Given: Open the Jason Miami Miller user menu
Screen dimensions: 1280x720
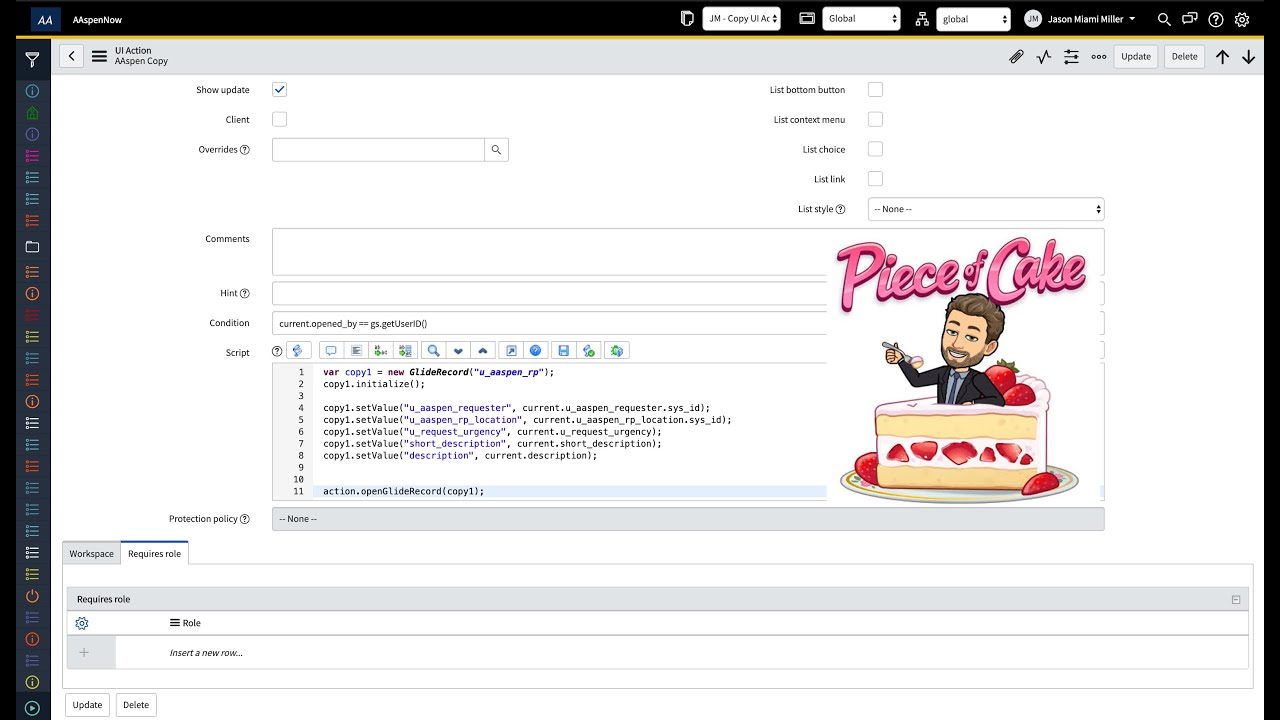Looking at the screenshot, I should point(1080,19).
